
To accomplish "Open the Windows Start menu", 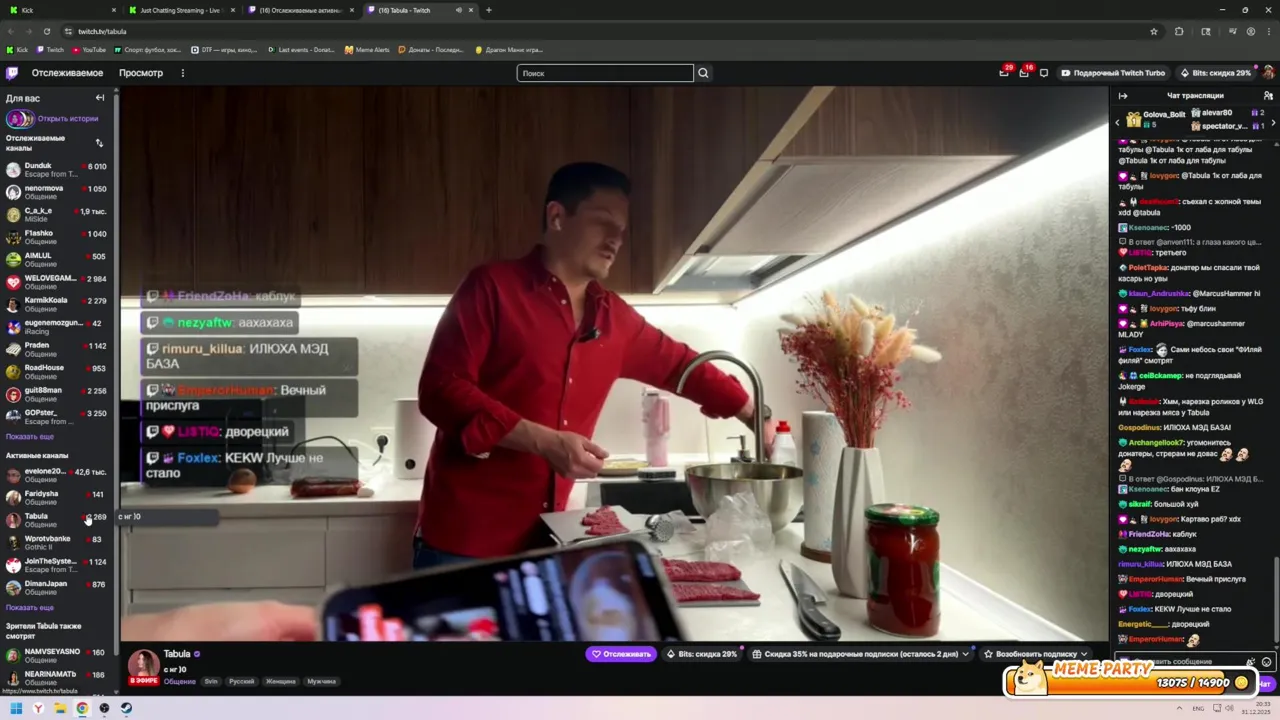I will [16, 708].
